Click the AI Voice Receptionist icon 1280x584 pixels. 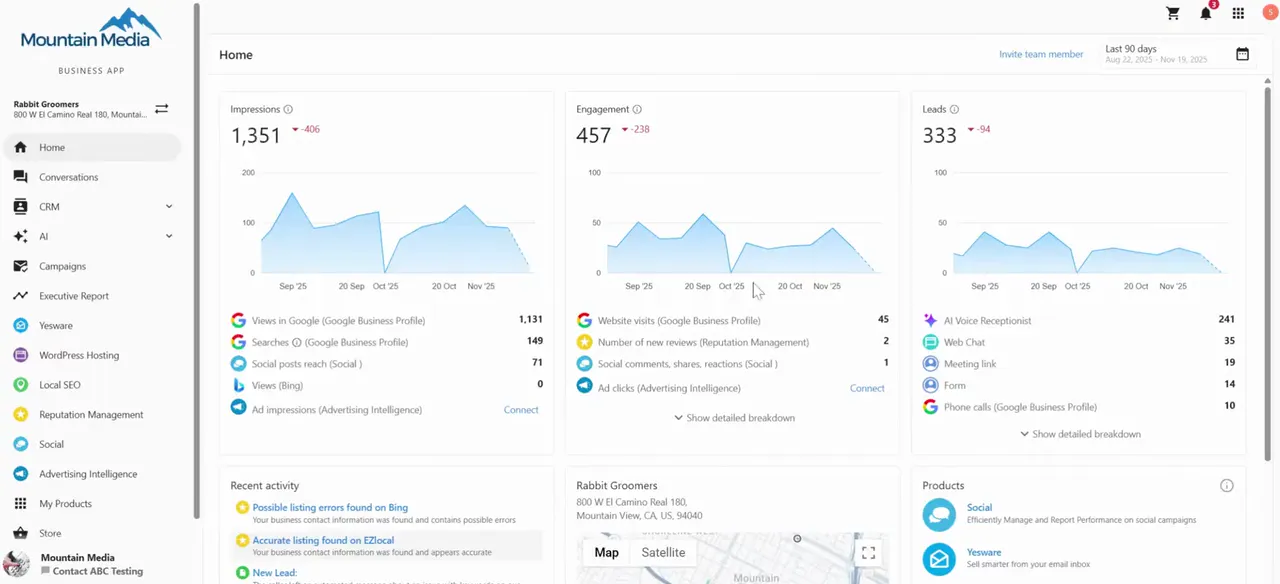[x=931, y=321]
